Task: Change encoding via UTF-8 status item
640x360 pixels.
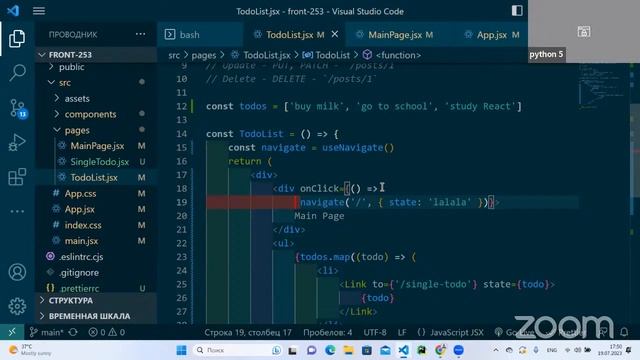Action: pyautogui.click(x=375, y=332)
